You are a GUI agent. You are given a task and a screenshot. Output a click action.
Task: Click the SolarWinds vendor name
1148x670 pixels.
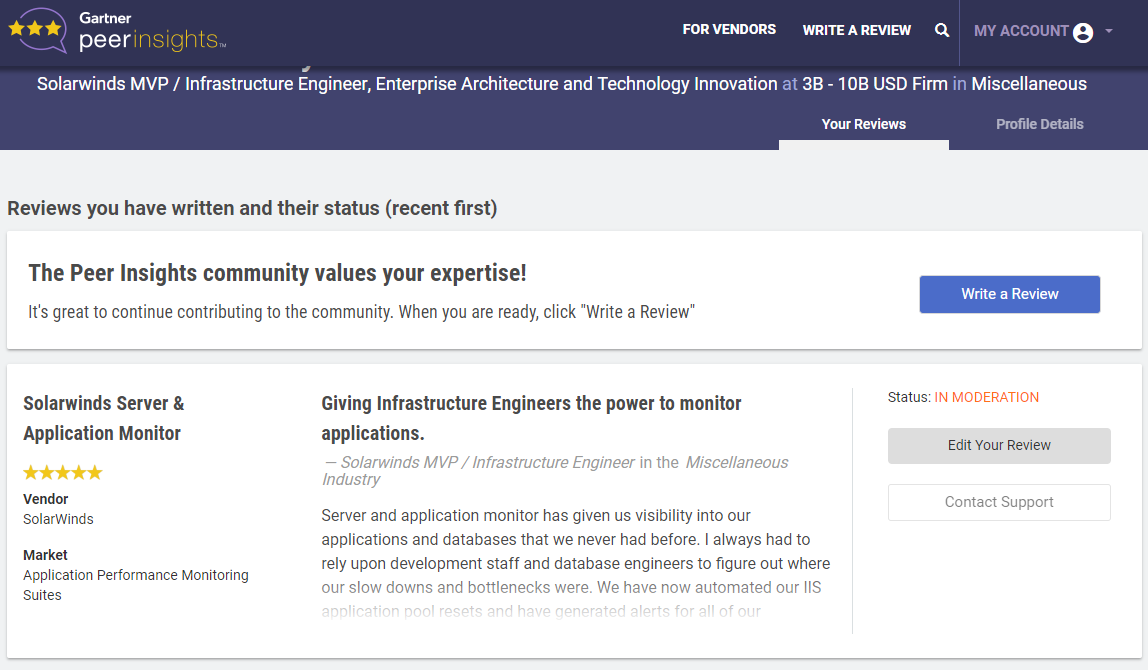(x=59, y=519)
